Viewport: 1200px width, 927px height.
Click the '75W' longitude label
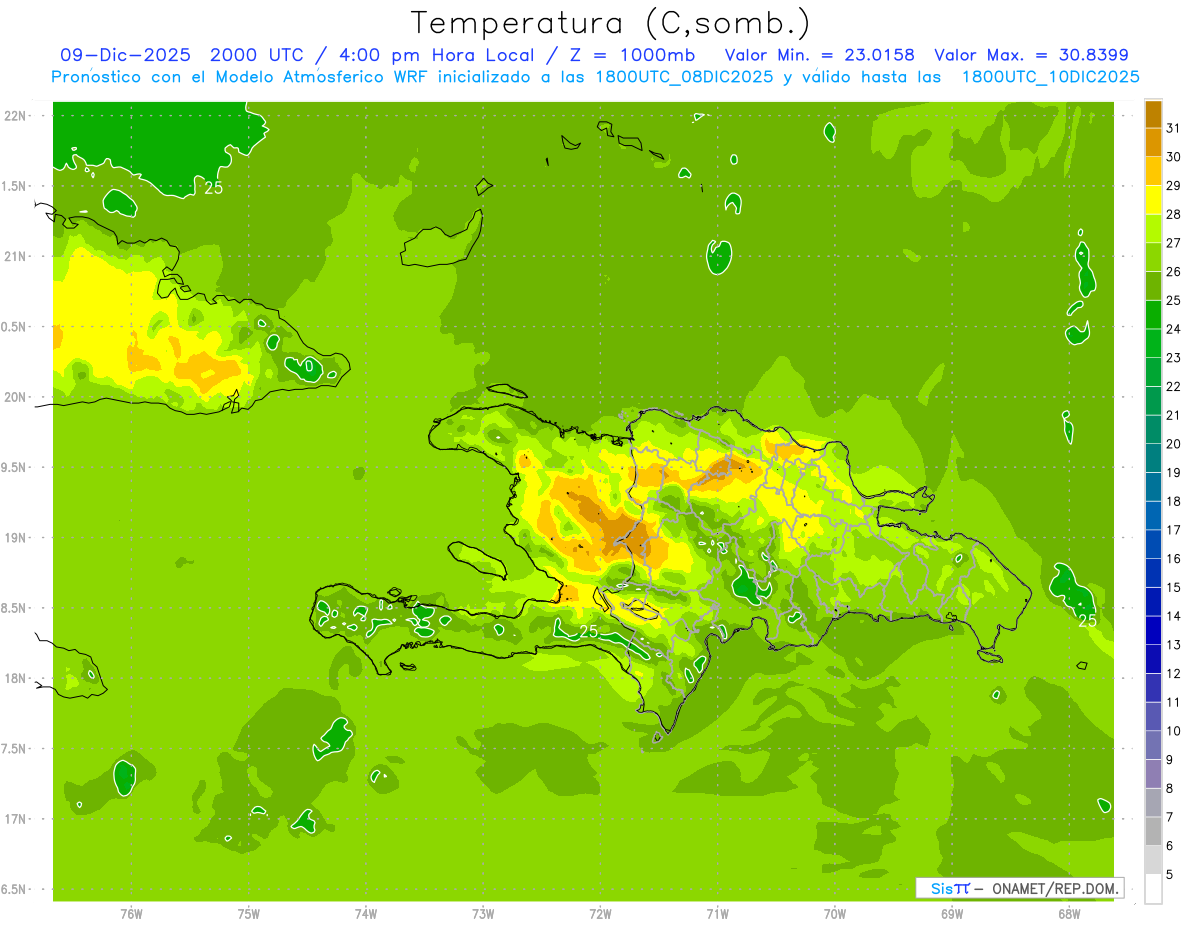coord(249,913)
